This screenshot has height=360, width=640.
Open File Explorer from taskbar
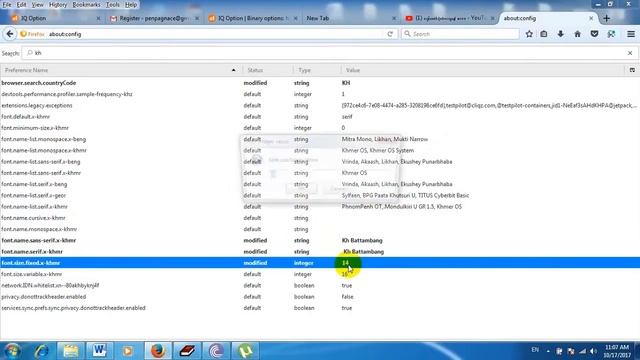(x=71, y=351)
